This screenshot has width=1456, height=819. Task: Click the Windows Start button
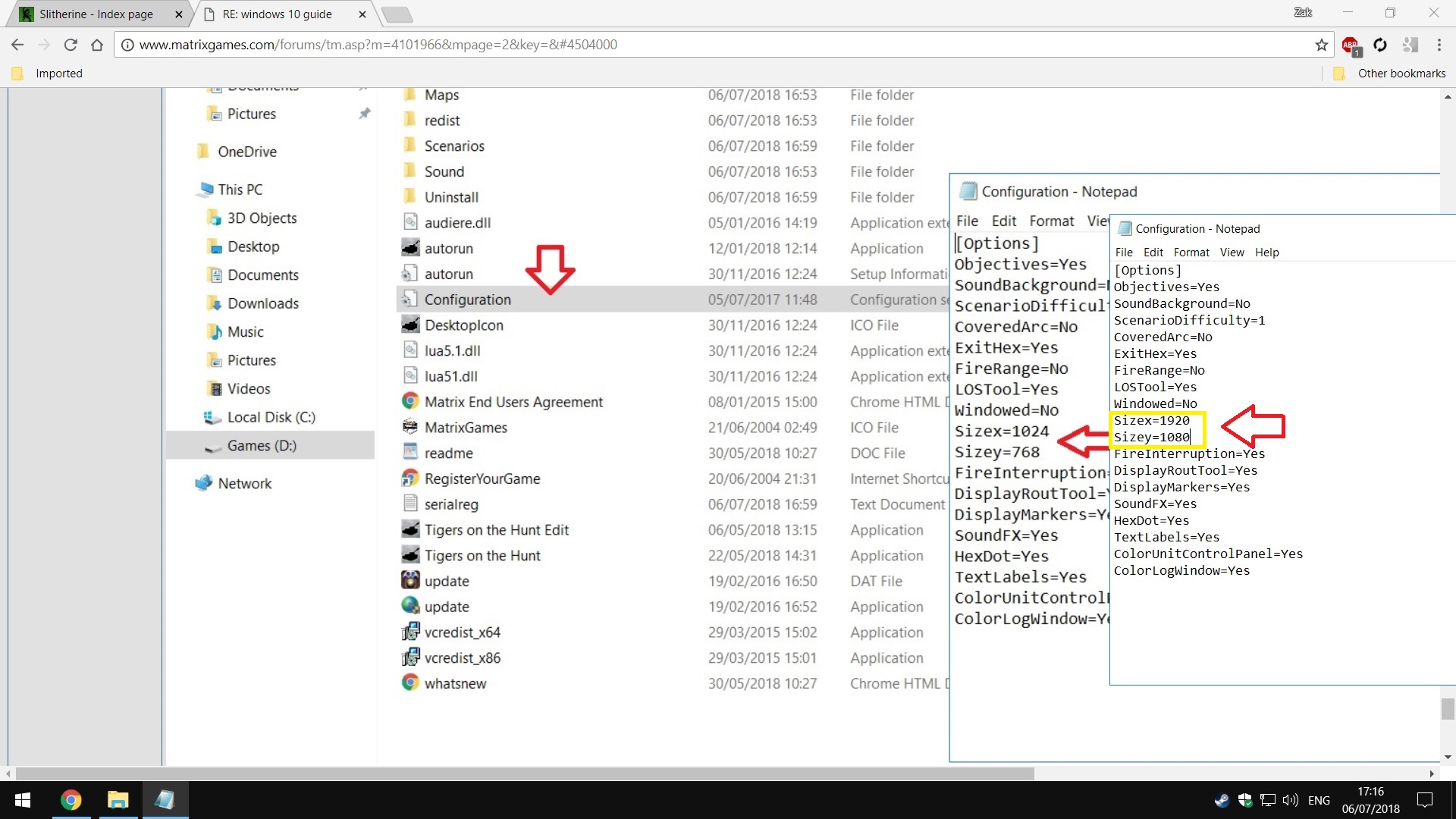23,800
